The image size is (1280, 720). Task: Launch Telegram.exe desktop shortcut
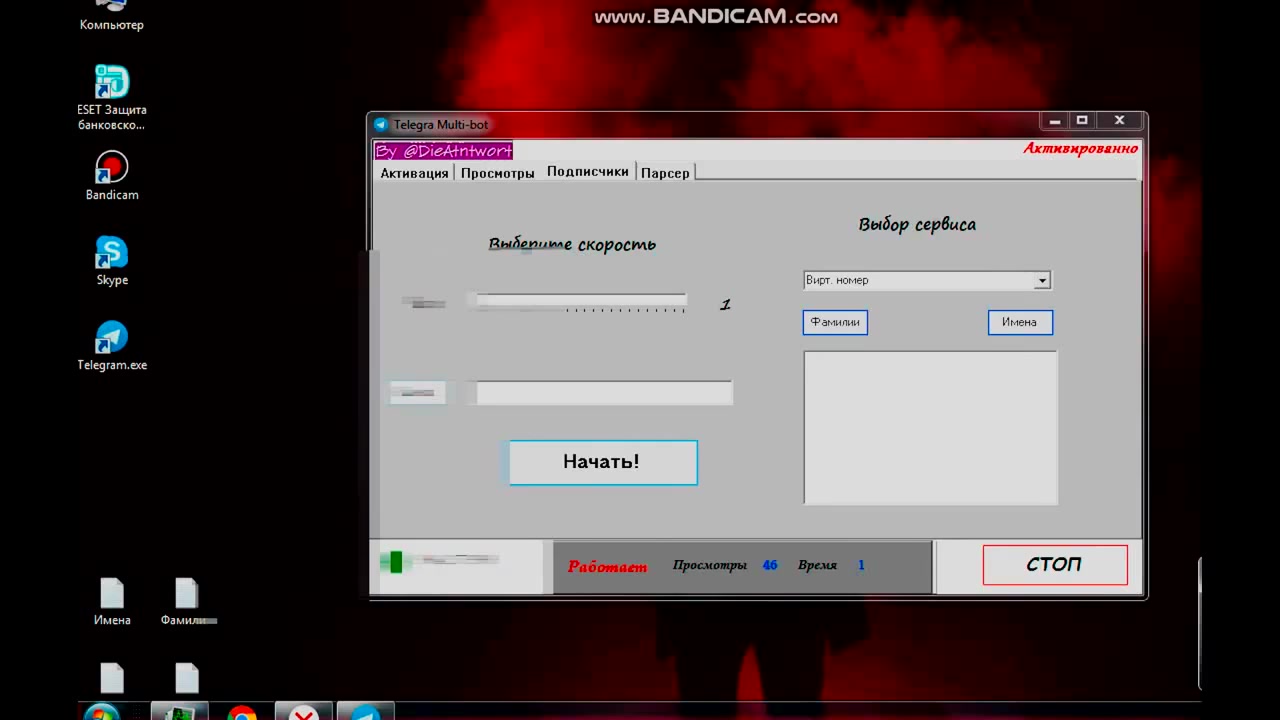[x=111, y=338]
